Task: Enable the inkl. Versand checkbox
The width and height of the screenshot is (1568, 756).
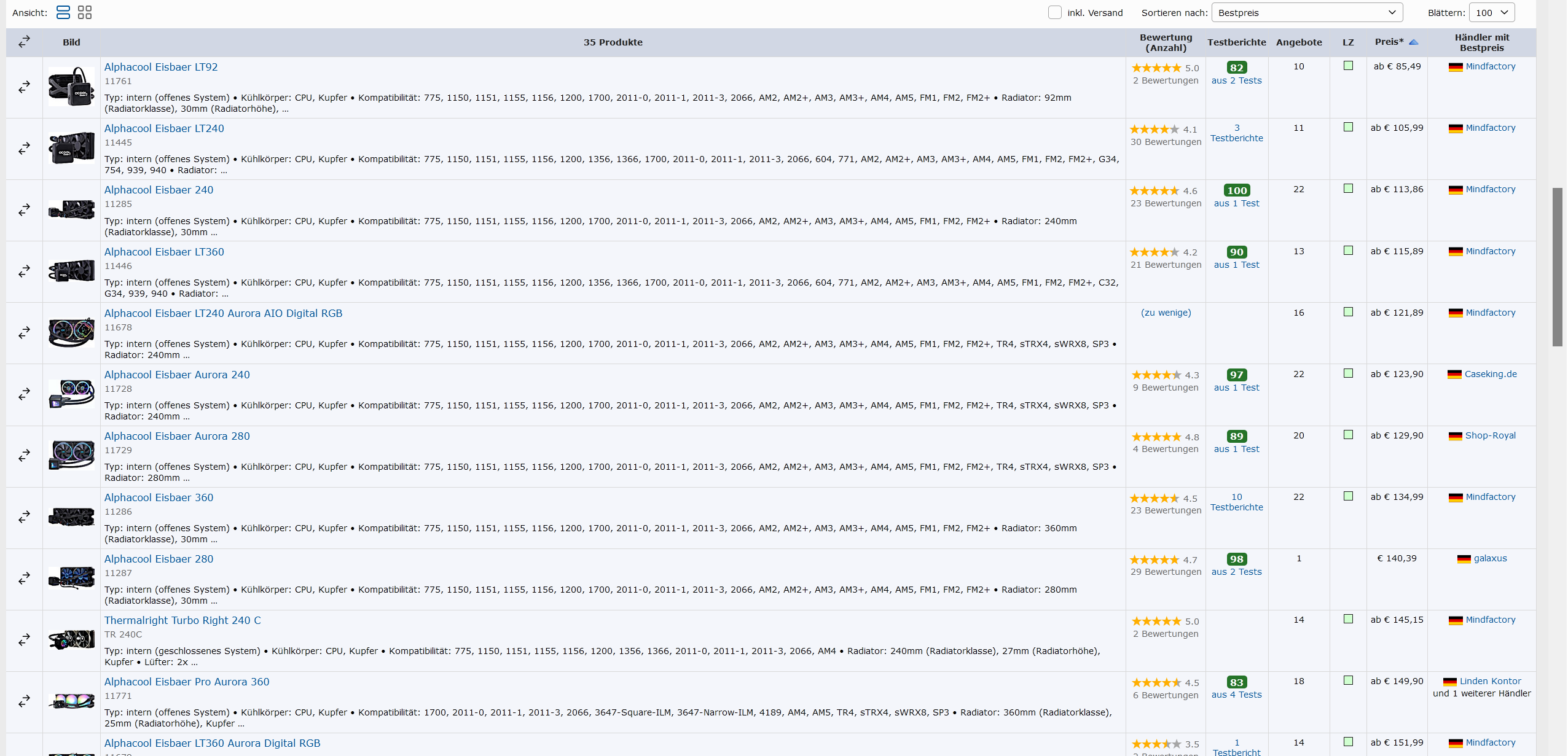Action: 1055,12
